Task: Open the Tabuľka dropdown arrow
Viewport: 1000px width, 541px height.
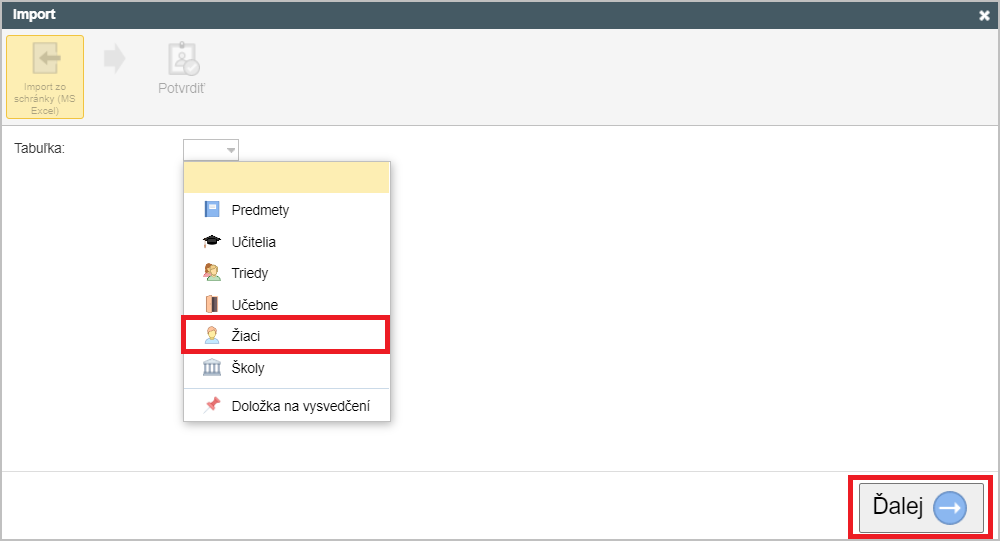Action: point(231,150)
